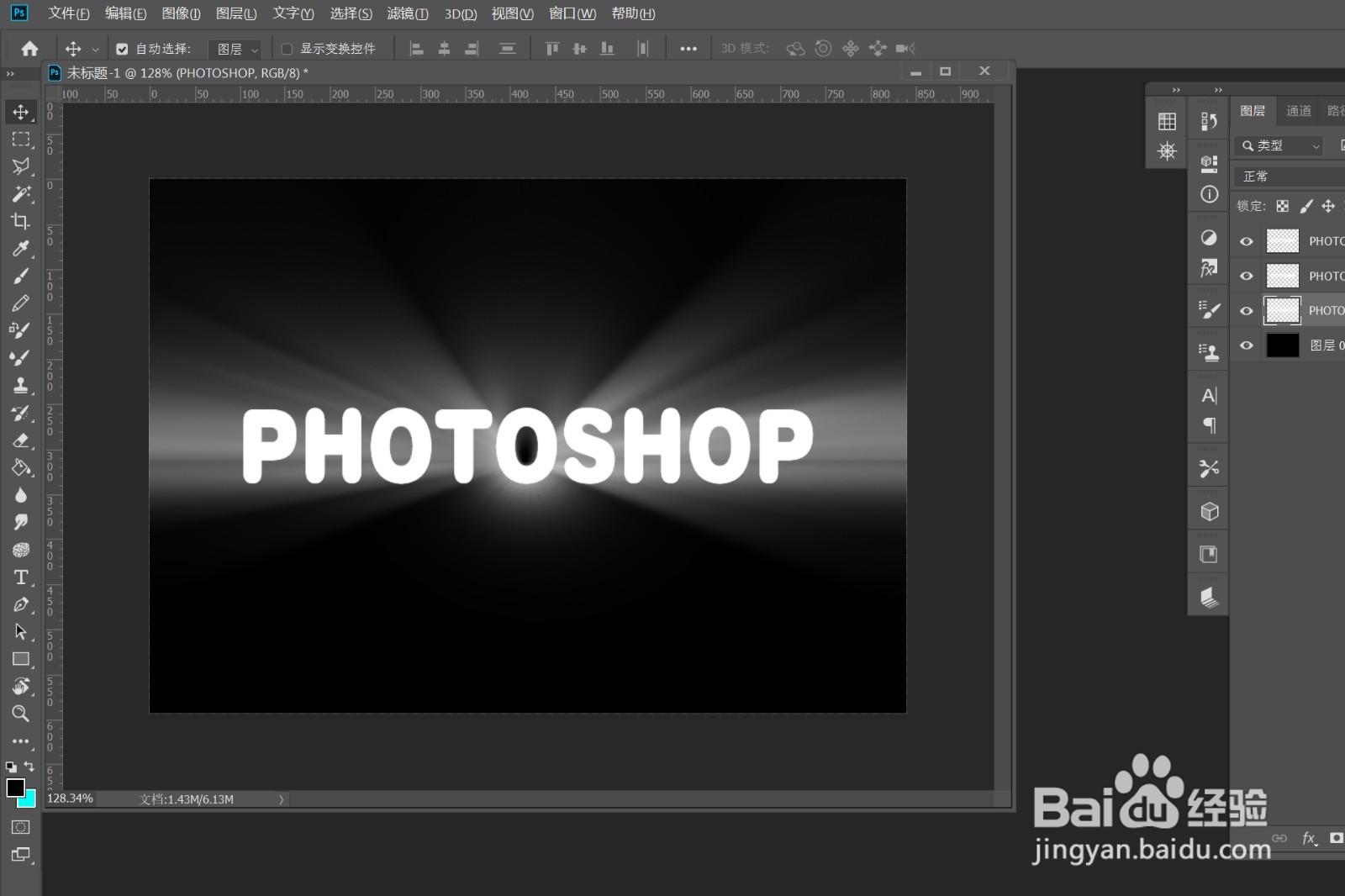Open the Auto-Select 图层 dropdown
The width and height of the screenshot is (1345, 896).
pyautogui.click(x=236, y=49)
